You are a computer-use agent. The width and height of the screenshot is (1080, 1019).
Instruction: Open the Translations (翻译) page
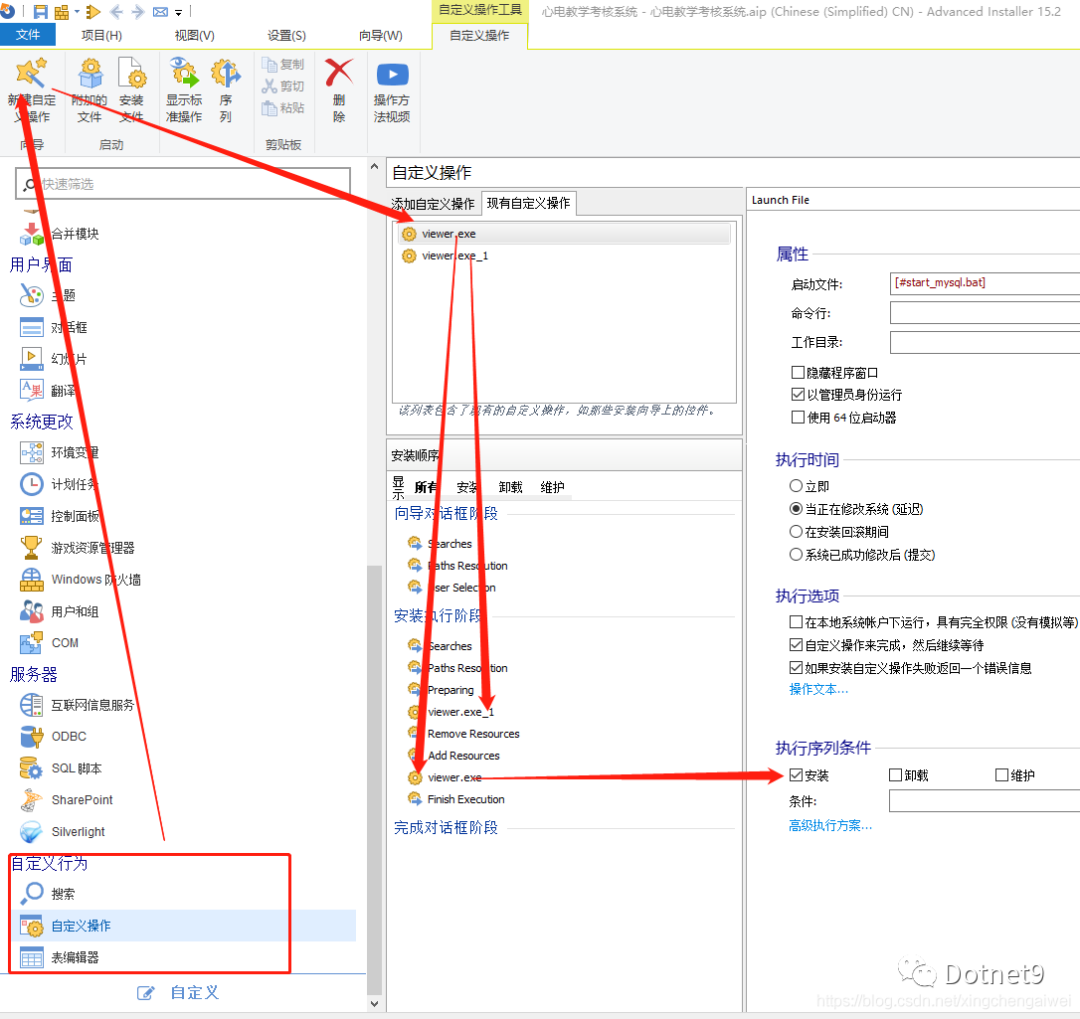[48, 391]
